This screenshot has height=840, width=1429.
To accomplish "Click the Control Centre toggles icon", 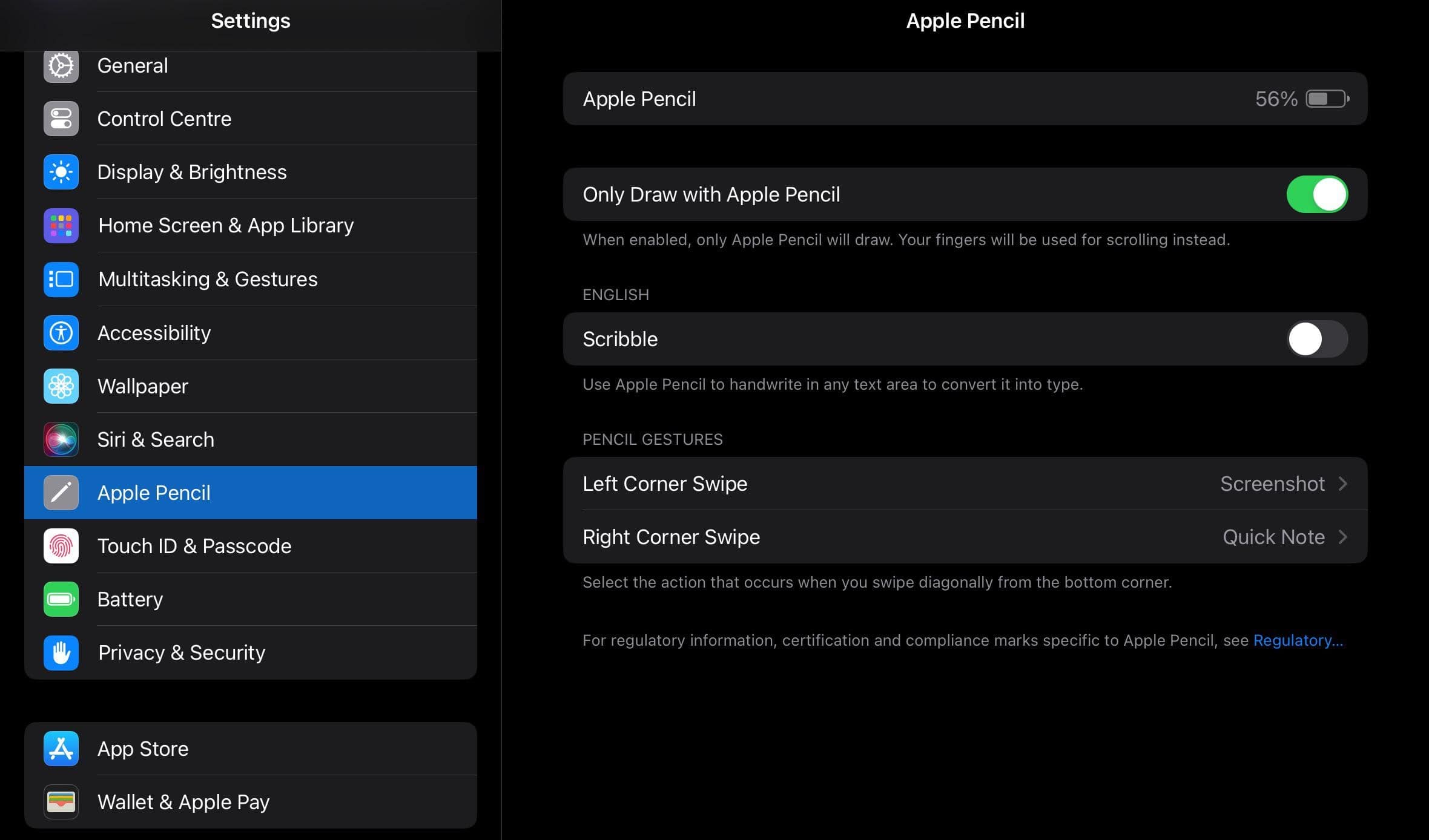I will [x=61, y=119].
